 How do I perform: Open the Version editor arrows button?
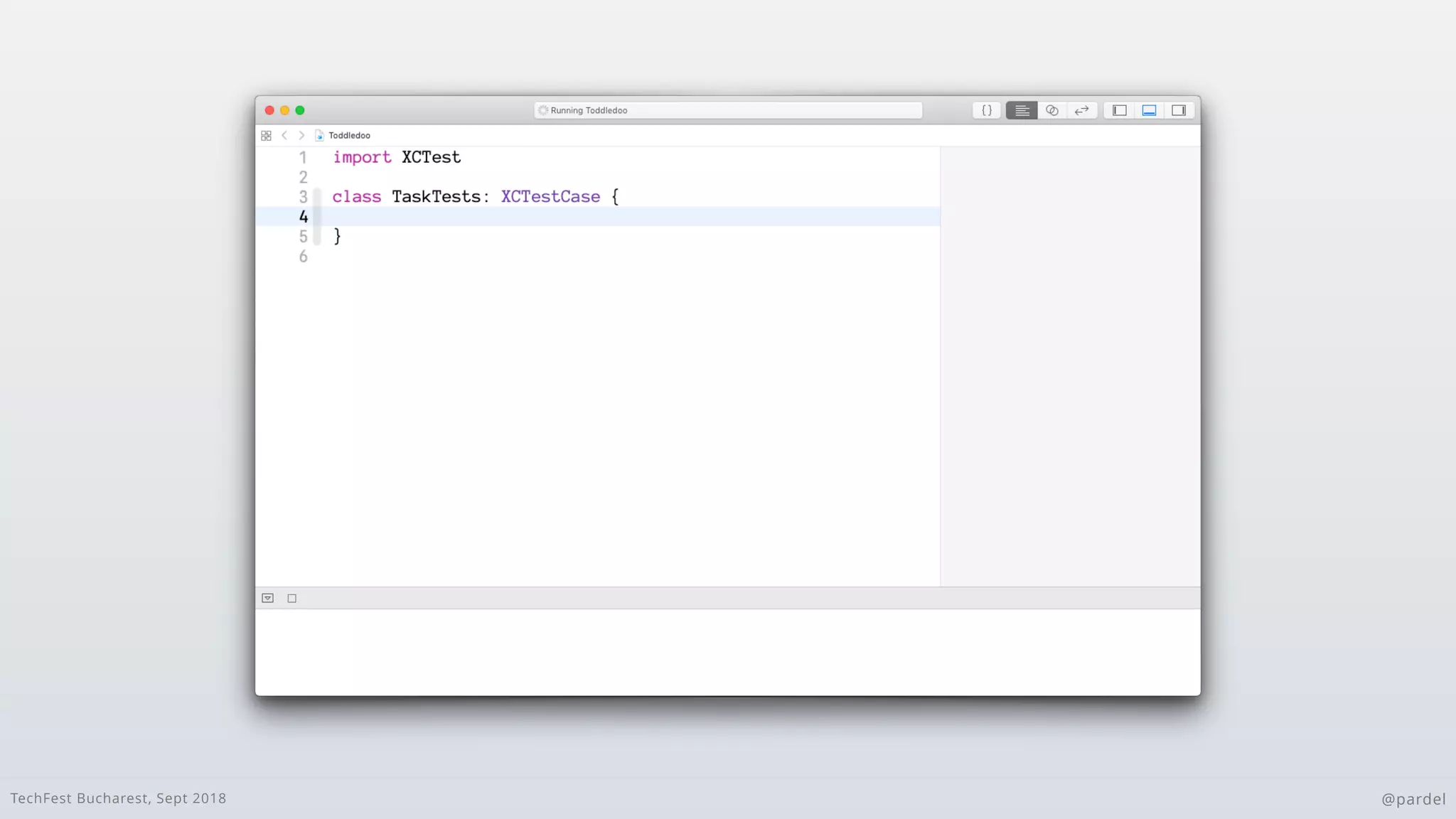click(1082, 110)
